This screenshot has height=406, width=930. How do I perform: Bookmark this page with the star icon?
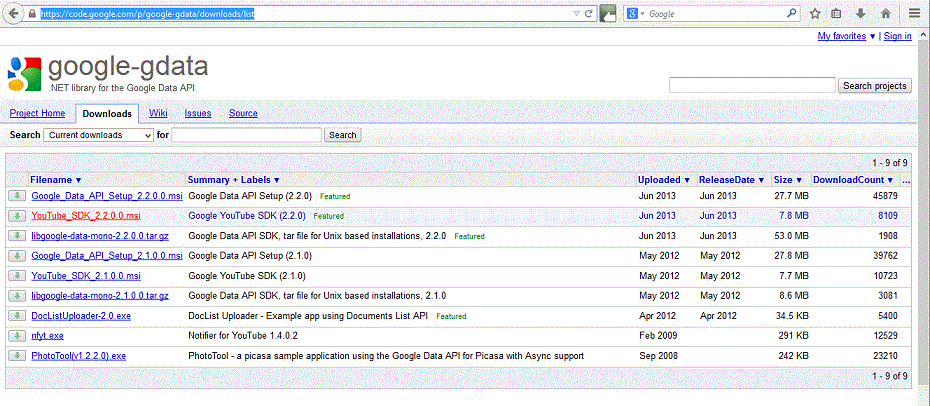tap(815, 13)
